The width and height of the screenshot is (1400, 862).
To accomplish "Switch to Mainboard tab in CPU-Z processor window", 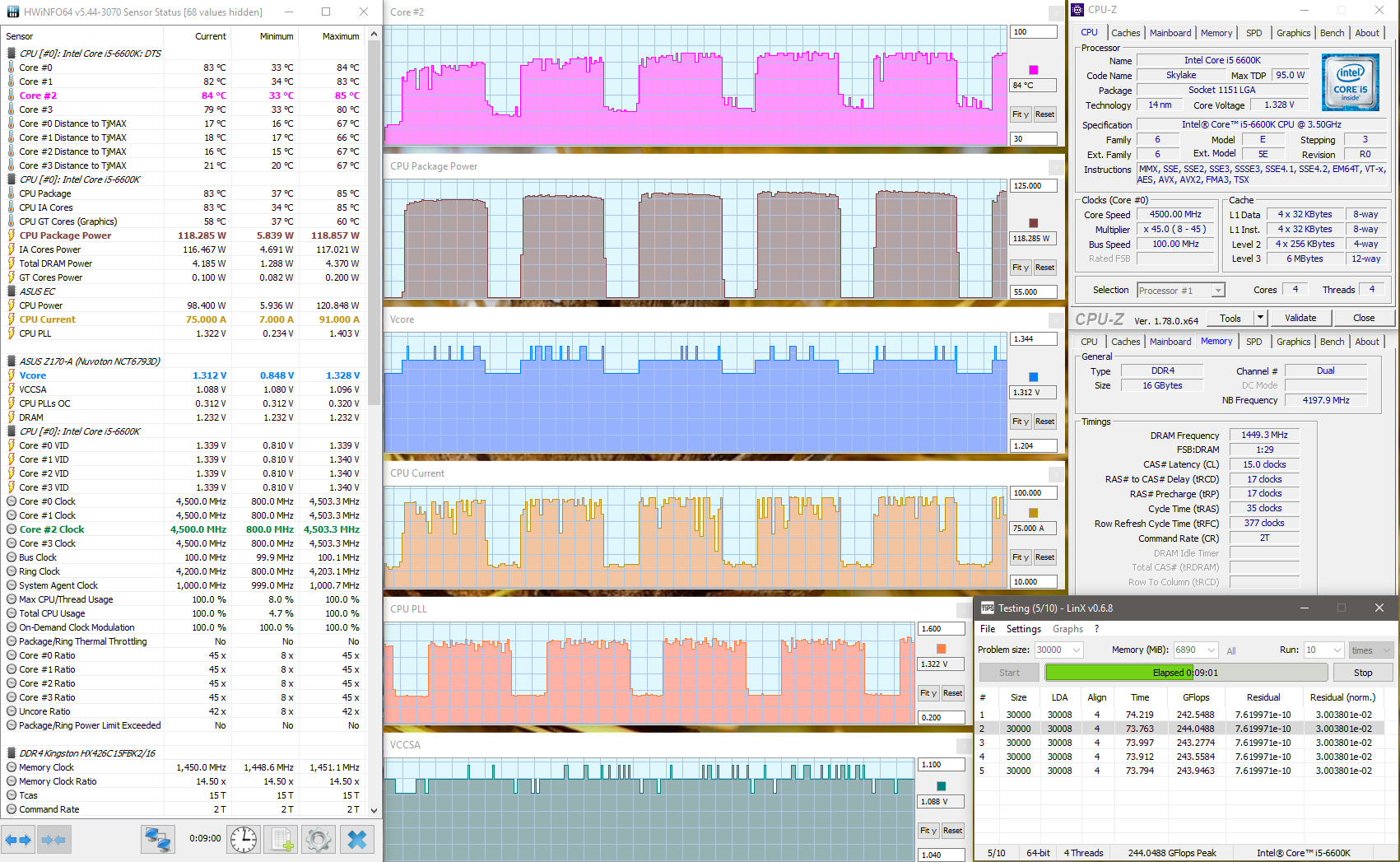I will (1170, 33).
